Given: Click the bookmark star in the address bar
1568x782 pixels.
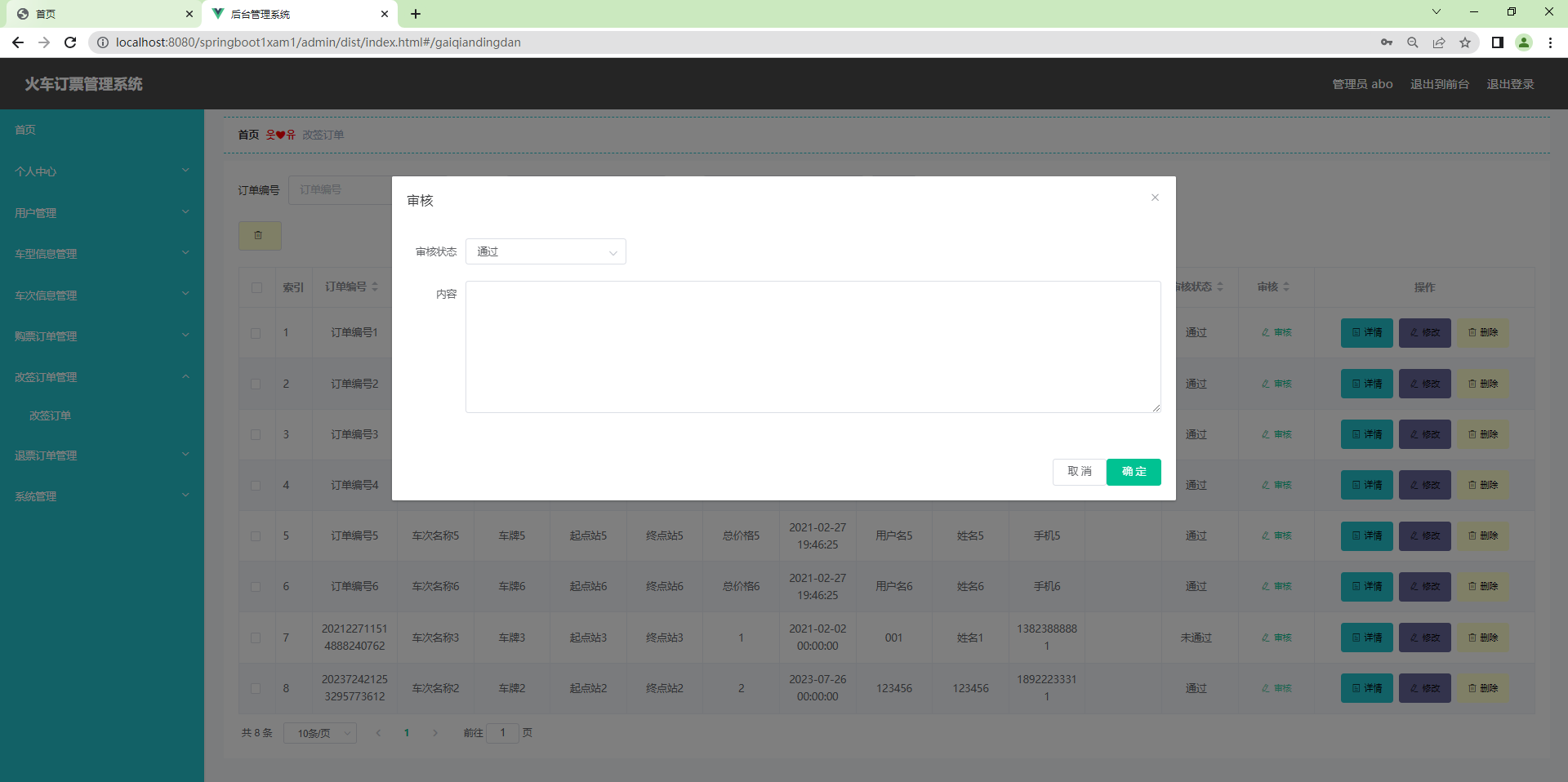Looking at the screenshot, I should (1466, 42).
